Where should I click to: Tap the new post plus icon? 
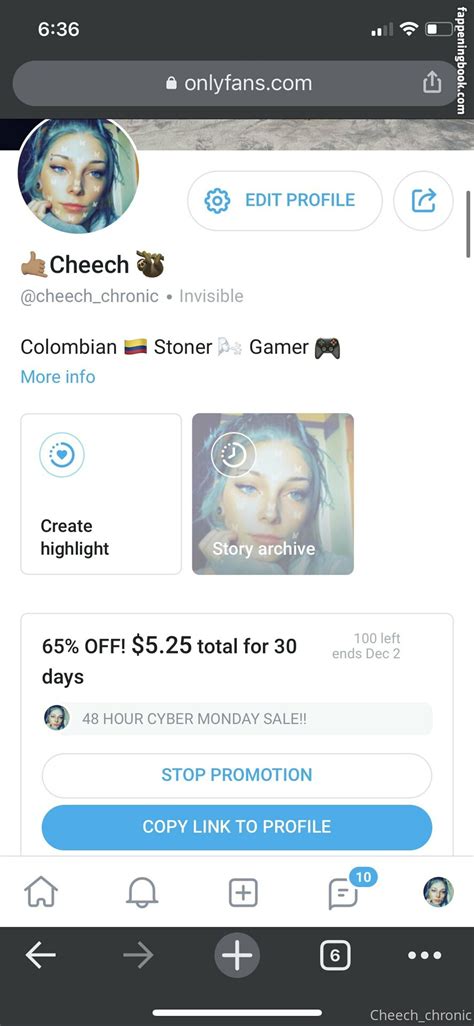point(243,893)
